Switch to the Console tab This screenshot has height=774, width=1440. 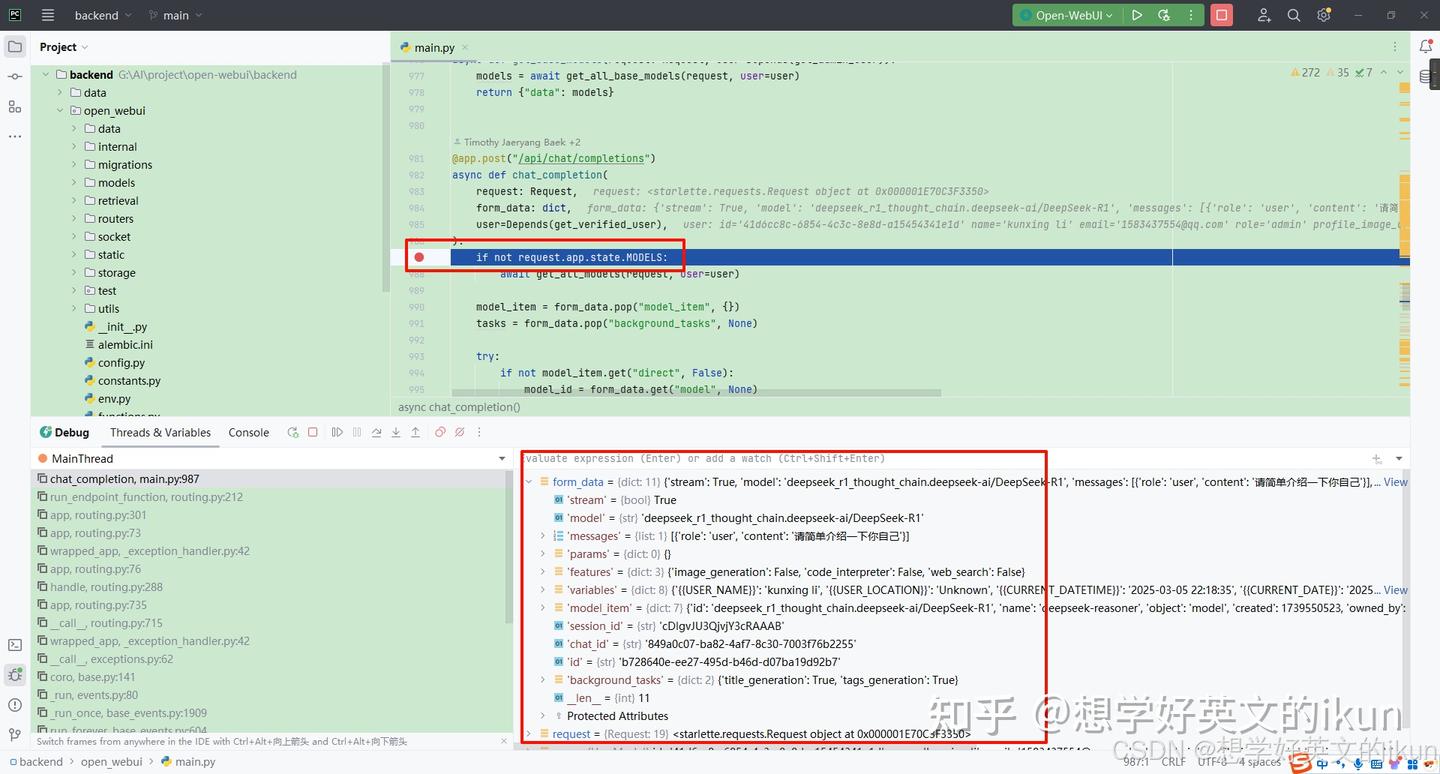click(x=248, y=432)
